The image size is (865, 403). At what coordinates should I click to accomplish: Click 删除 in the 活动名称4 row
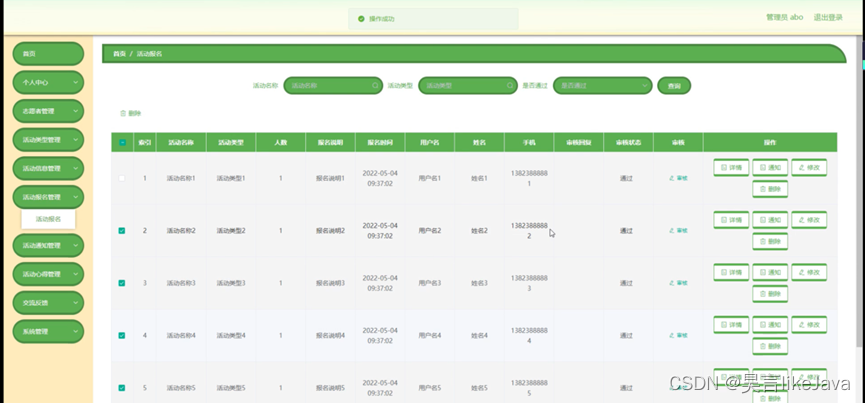coord(770,346)
